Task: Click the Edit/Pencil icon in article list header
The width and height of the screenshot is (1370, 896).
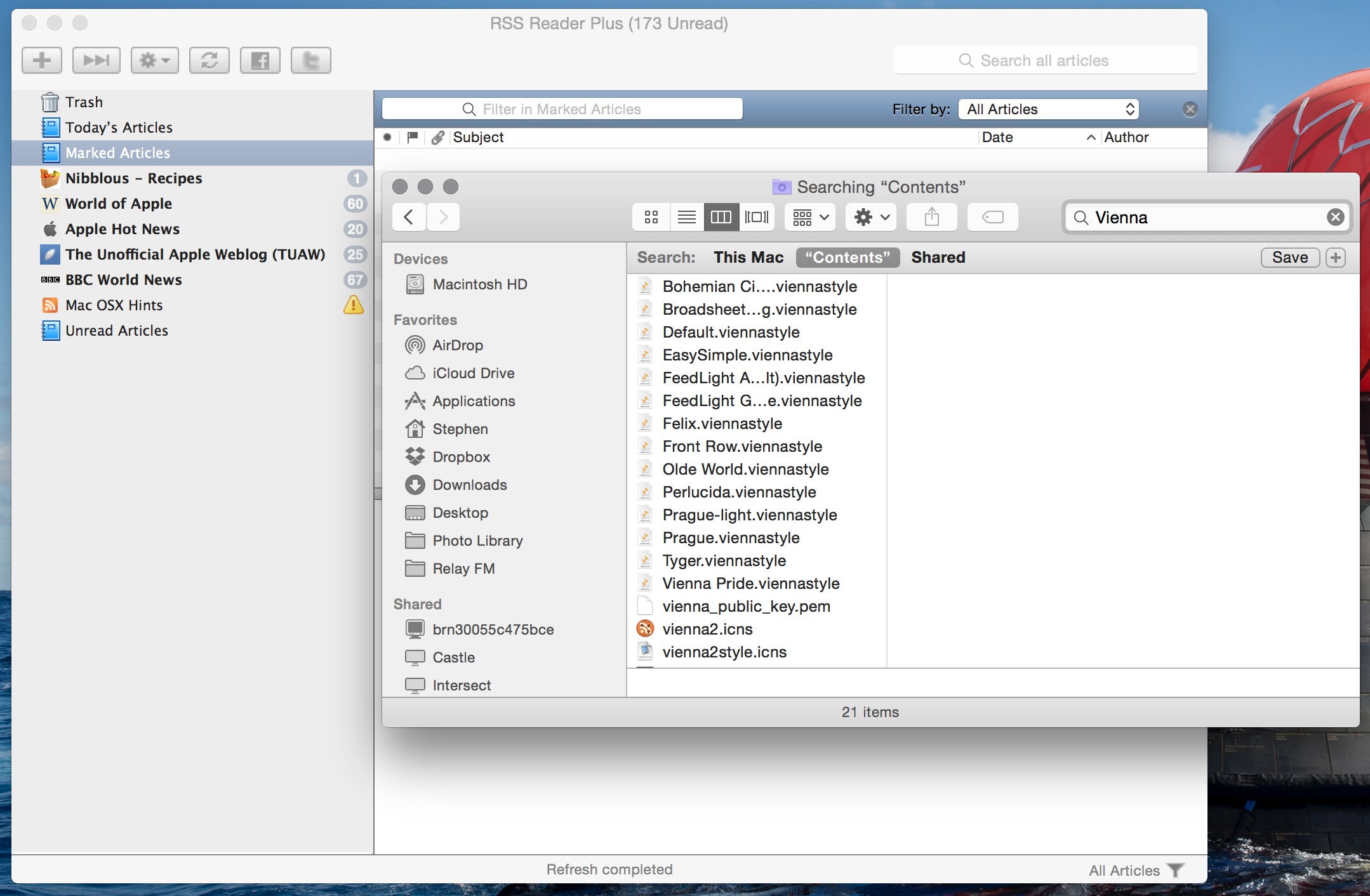Action: [437, 137]
